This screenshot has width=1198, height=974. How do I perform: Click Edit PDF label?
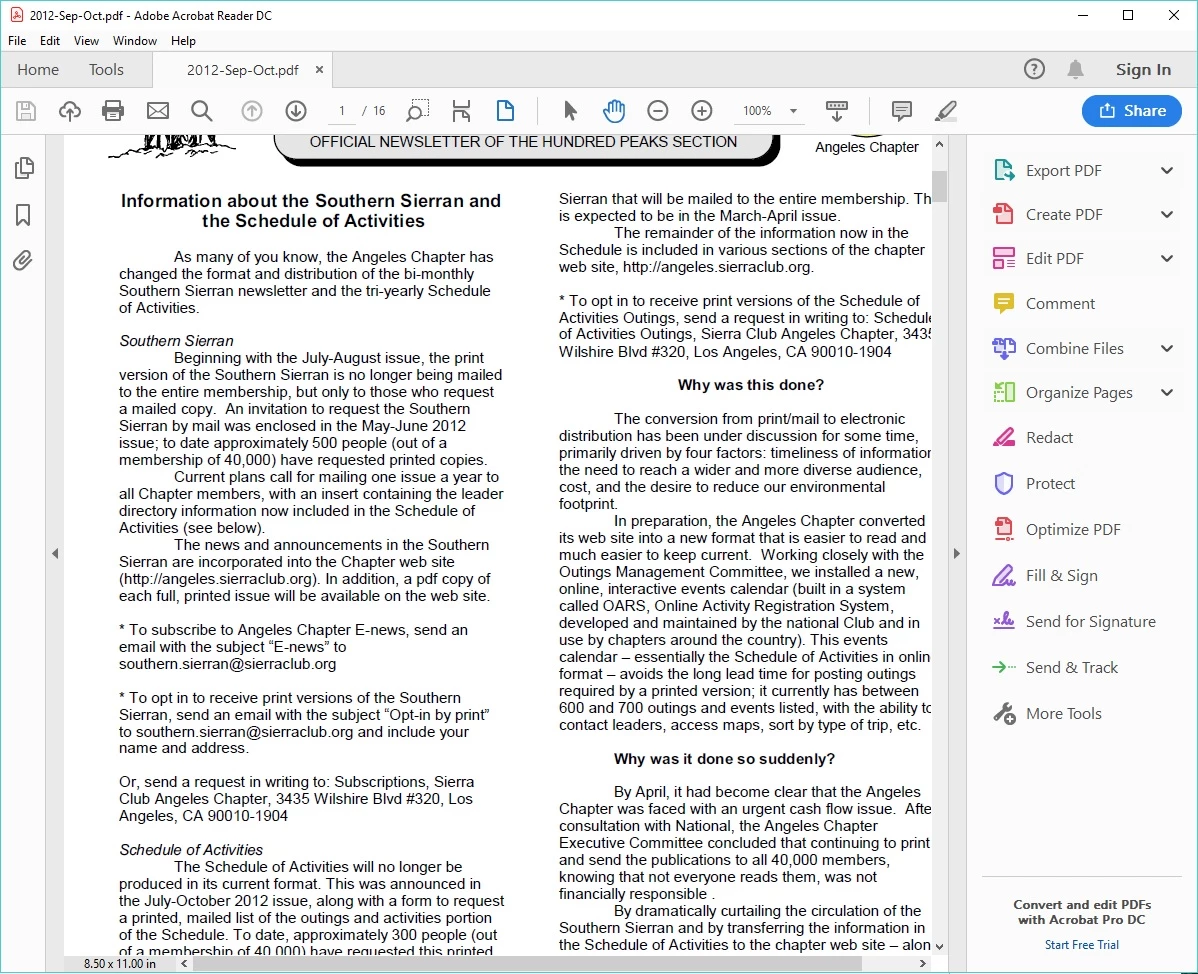(1054, 258)
